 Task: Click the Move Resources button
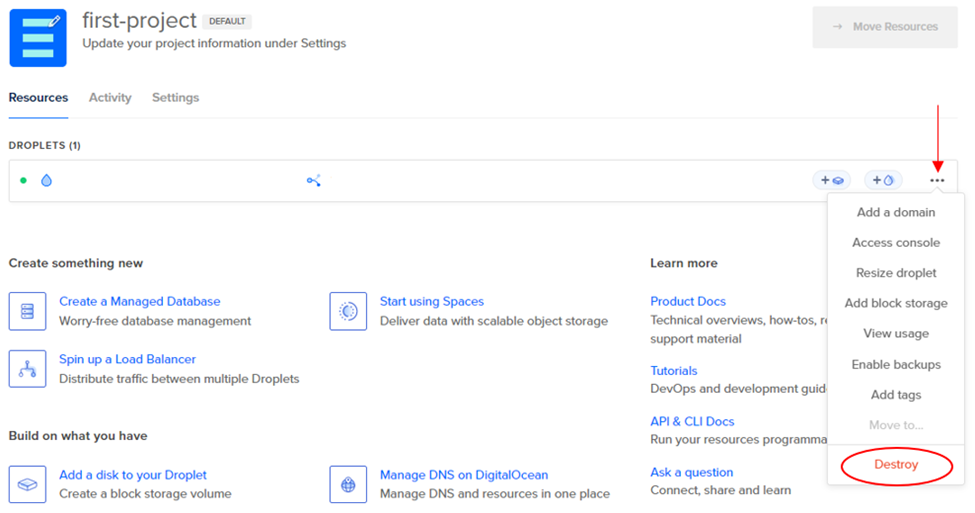[885, 27]
